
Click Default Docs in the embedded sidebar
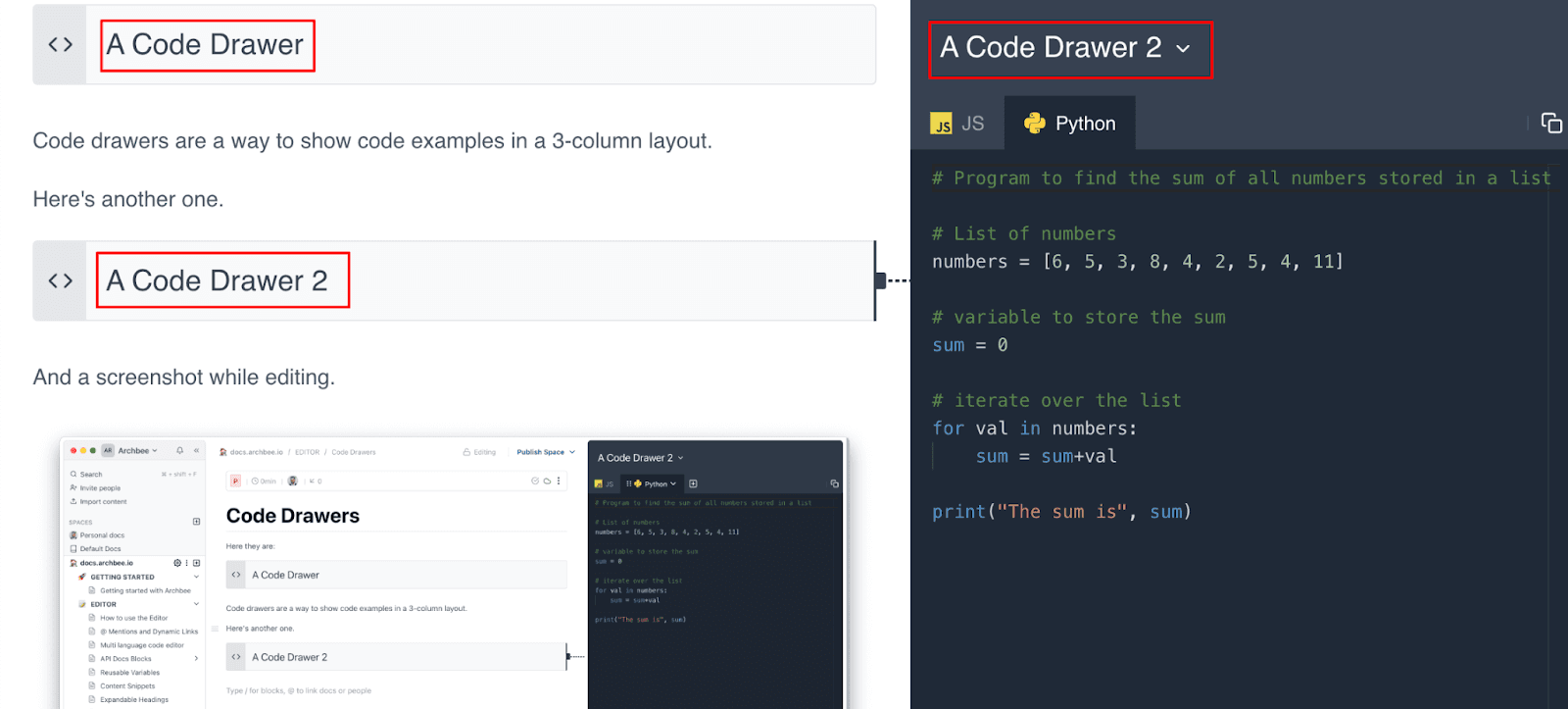click(x=95, y=549)
